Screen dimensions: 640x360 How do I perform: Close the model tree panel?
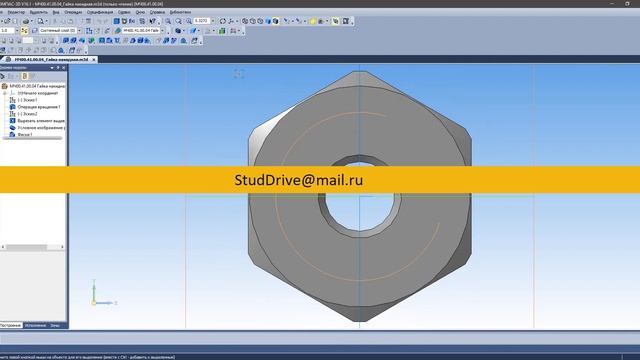[64, 67]
